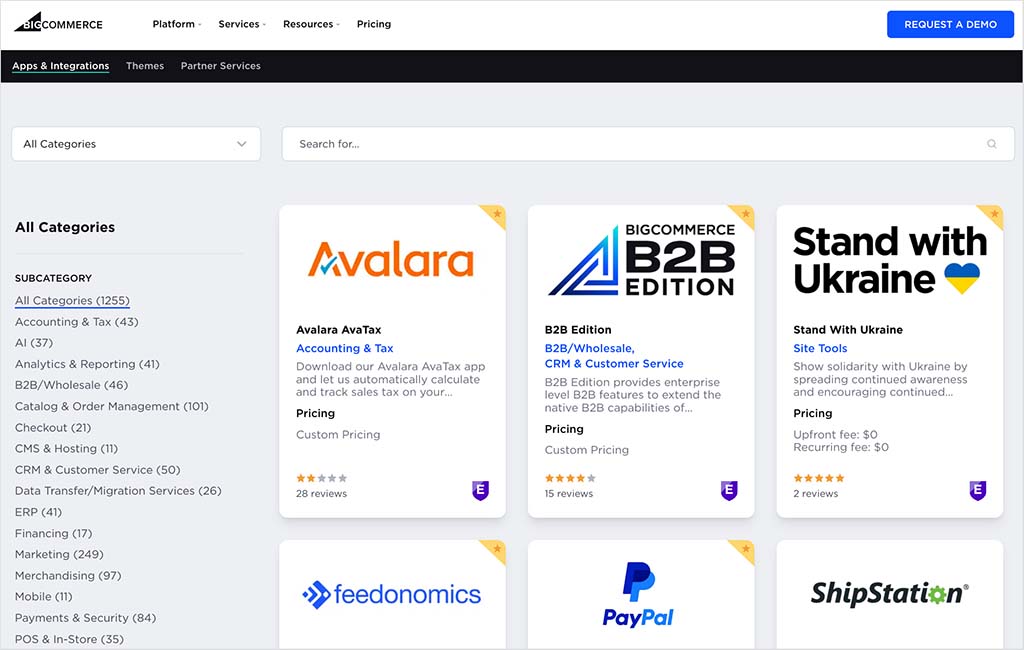The width and height of the screenshot is (1024, 650).
Task: Click the purple badge on Avalara card
Action: [x=480, y=490]
